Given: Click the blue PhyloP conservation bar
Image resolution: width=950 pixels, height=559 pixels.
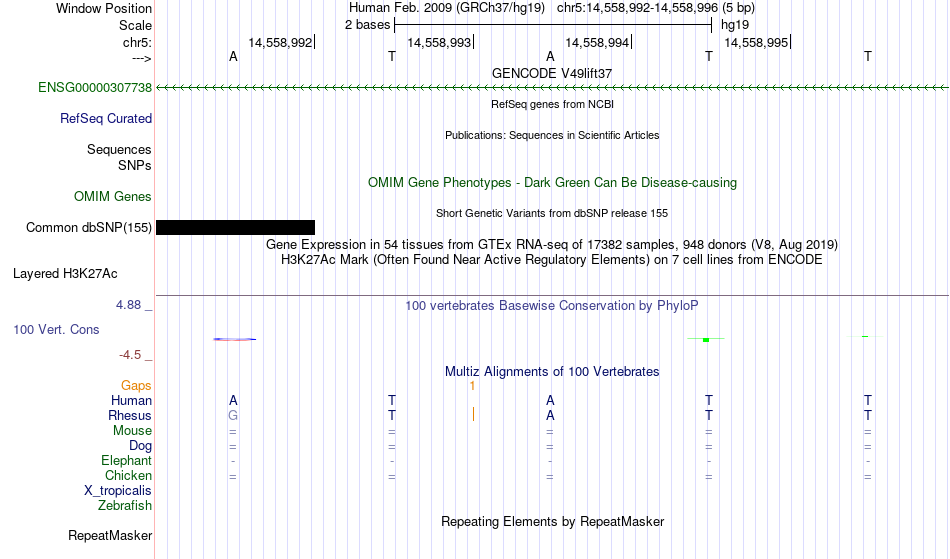Looking at the screenshot, I should 234,339.
